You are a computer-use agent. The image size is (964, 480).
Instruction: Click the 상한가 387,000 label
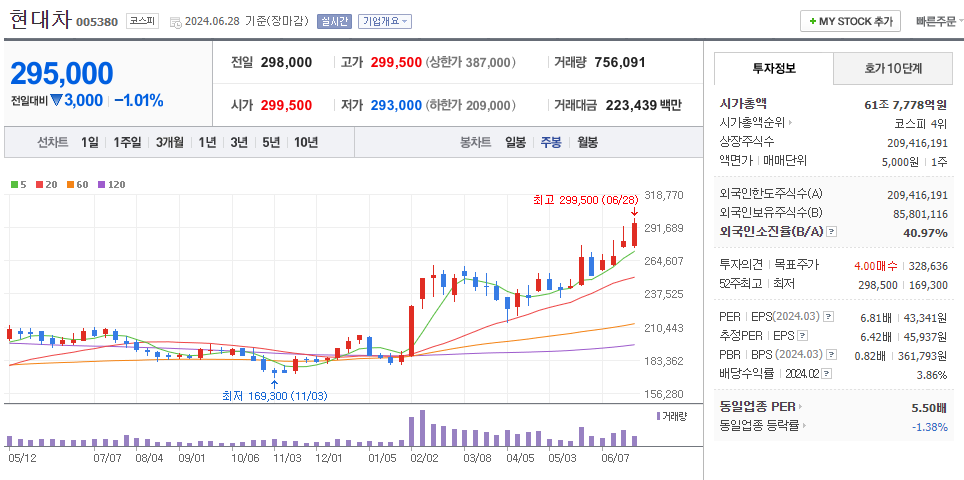pyautogui.click(x=470, y=62)
